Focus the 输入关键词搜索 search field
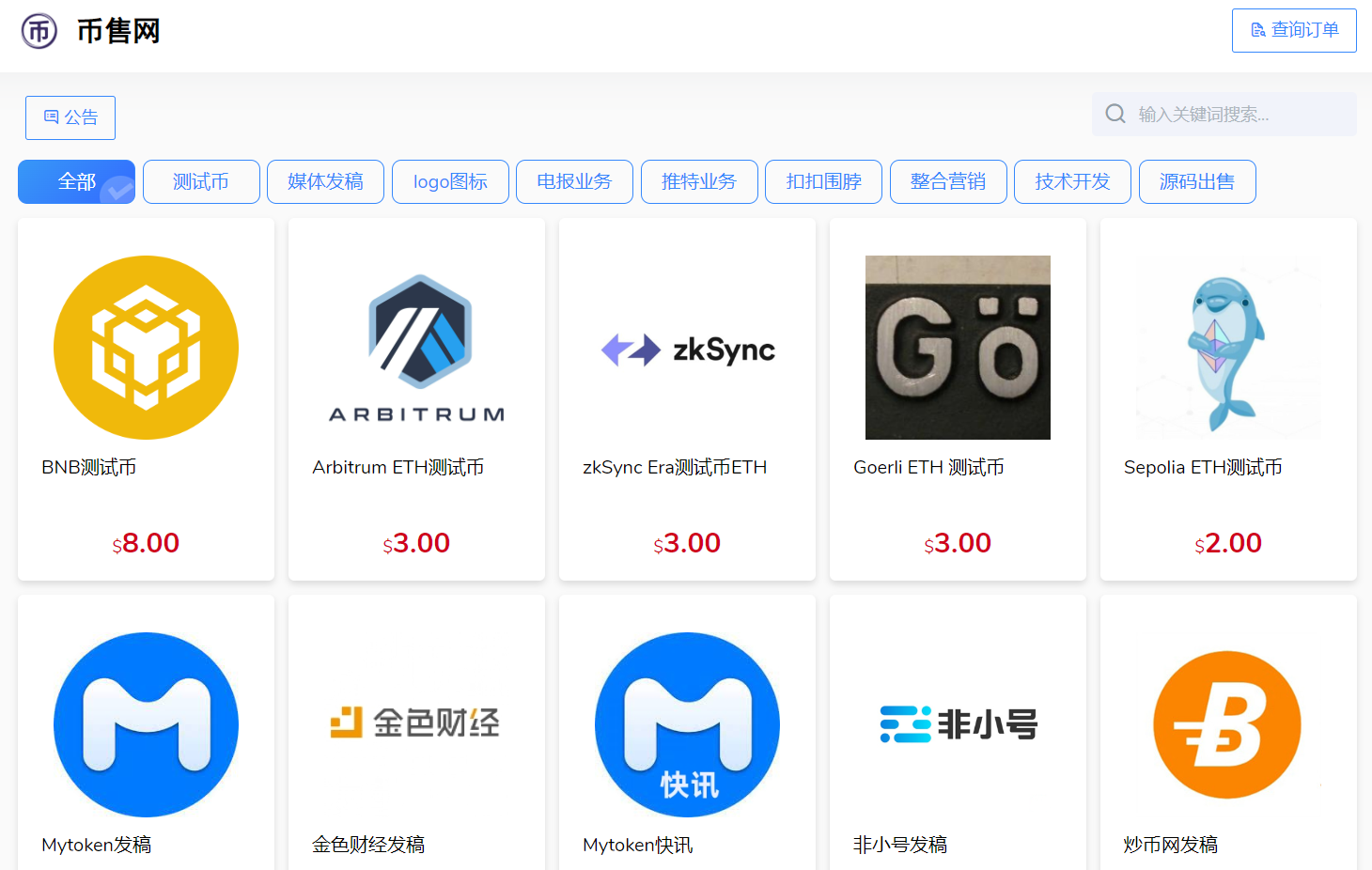The image size is (1372, 870). tap(1224, 114)
